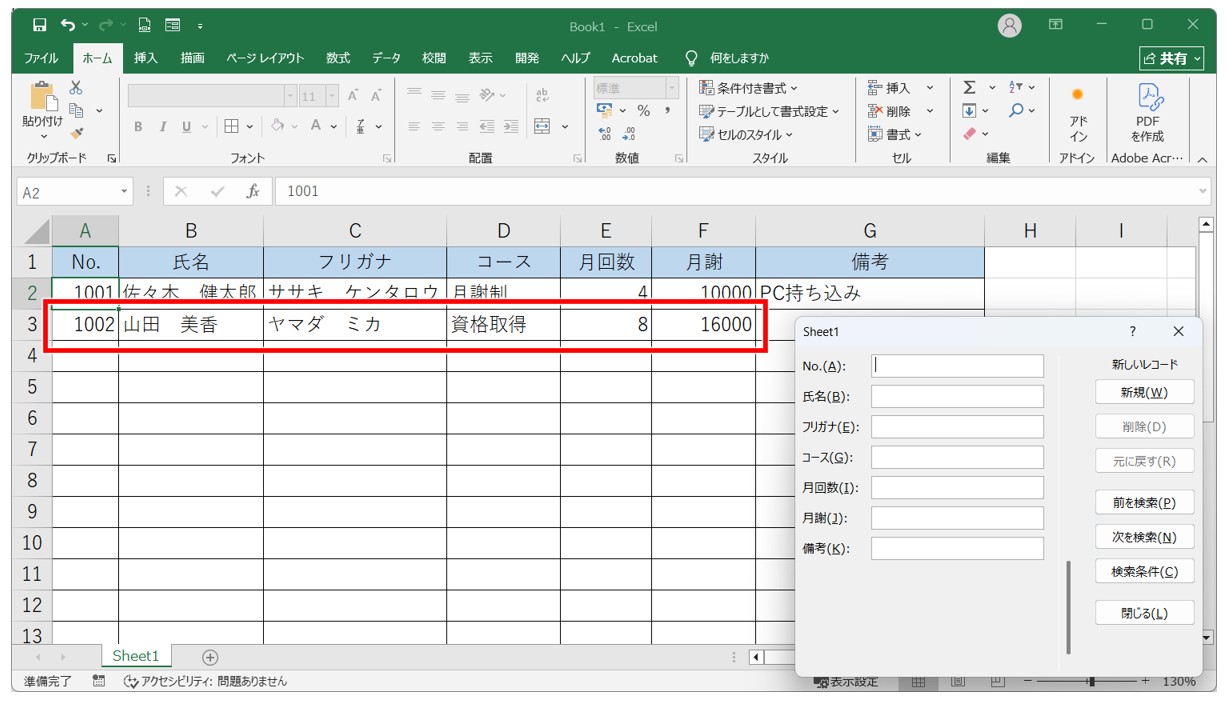Insert function with the fx icon
The image size is (1226, 702).
[254, 191]
